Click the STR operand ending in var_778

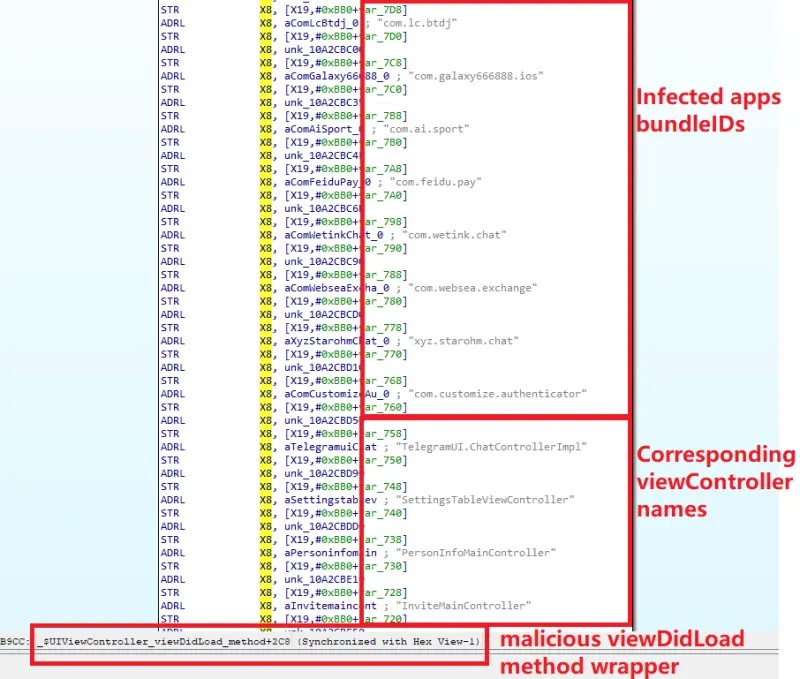pos(346,328)
